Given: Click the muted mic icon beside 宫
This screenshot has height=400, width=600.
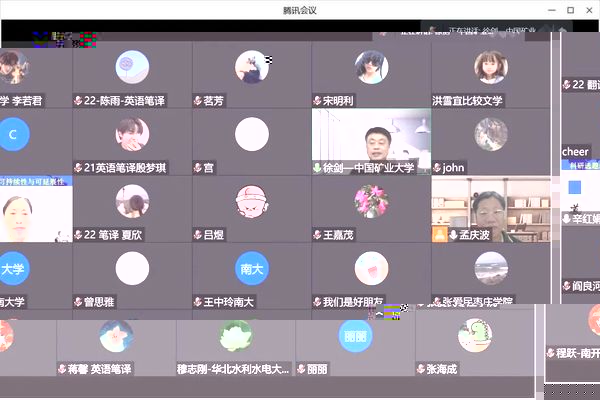Looking at the screenshot, I should click(198, 168).
